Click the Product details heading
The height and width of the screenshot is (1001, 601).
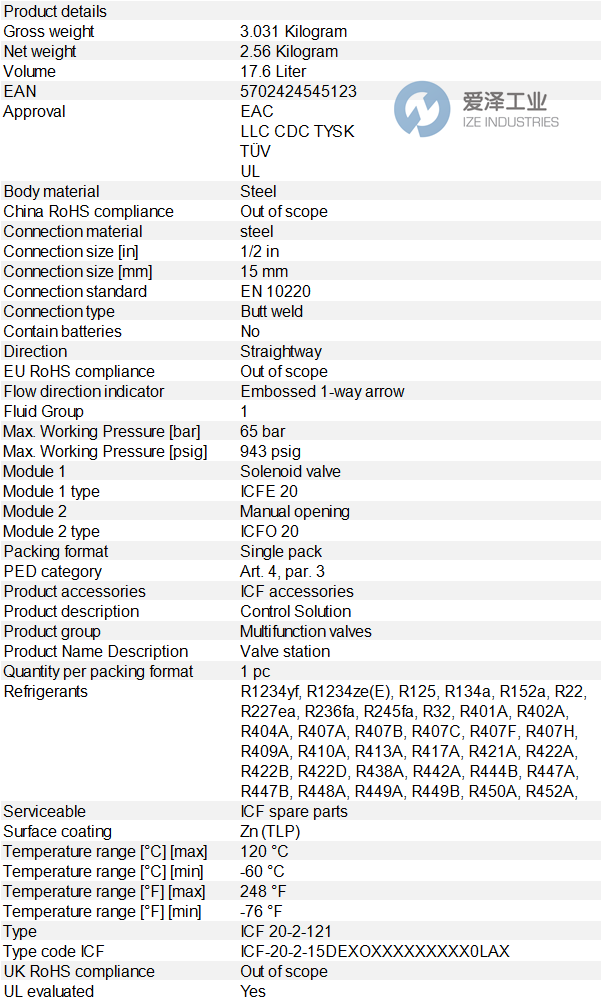point(55,11)
